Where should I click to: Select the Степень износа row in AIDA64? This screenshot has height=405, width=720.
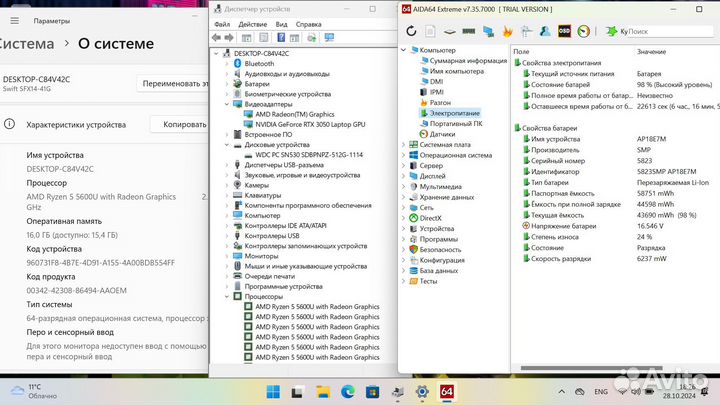coord(614,237)
